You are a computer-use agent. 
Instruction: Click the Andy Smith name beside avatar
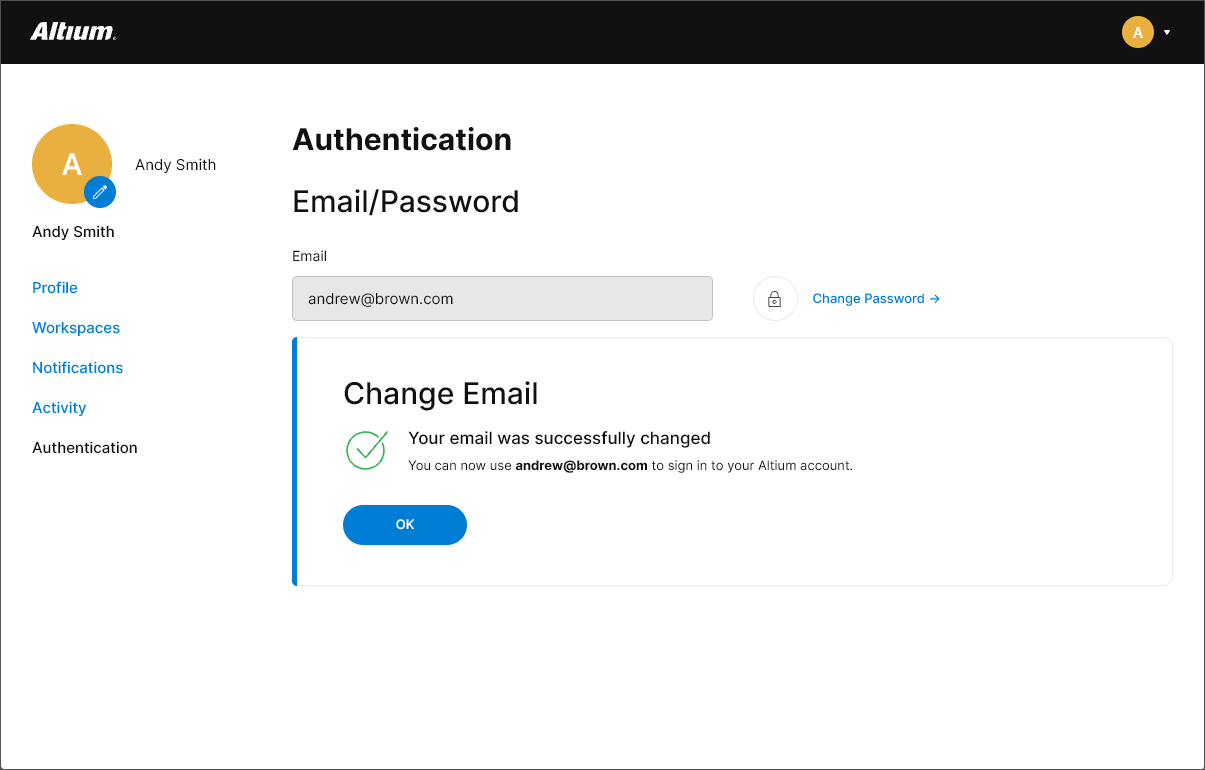pos(176,165)
